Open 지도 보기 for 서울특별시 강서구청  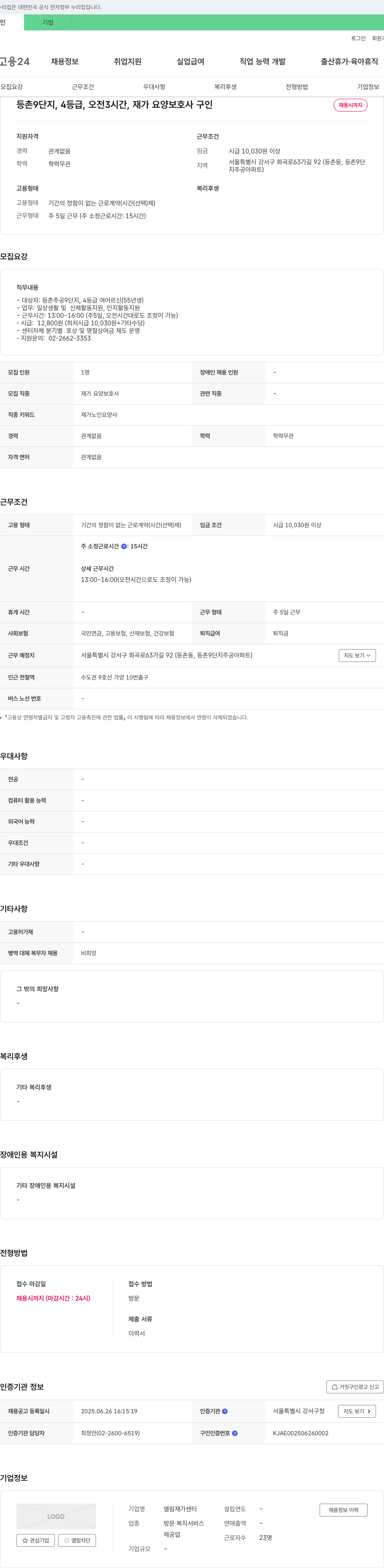click(x=357, y=1411)
